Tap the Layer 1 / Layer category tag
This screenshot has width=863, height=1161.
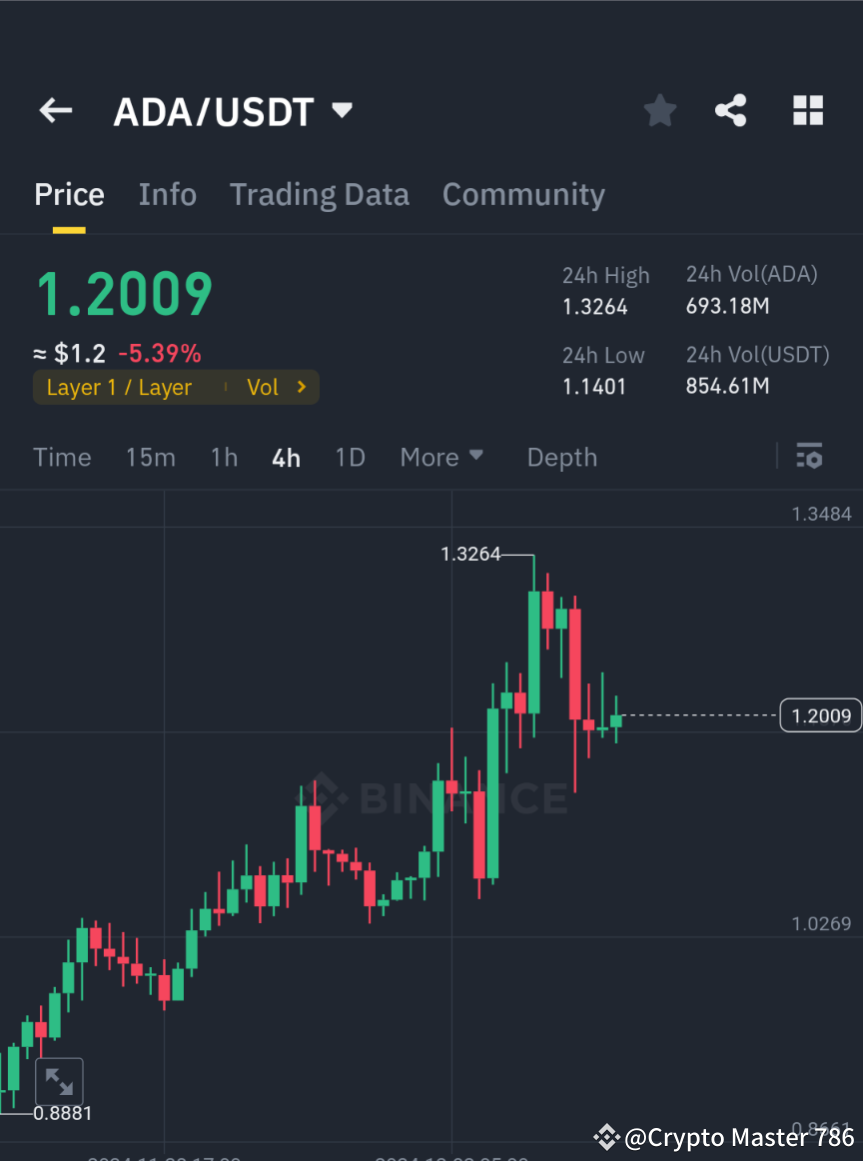pos(120,387)
